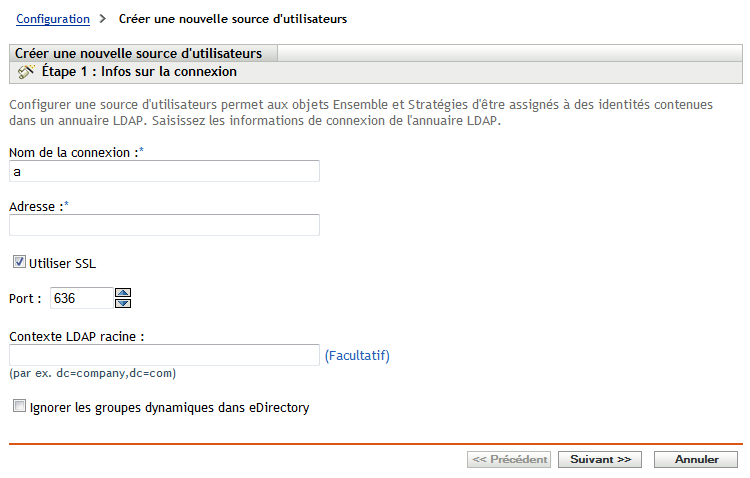
Task: Click the (Facultatif) label
Action: click(357, 355)
